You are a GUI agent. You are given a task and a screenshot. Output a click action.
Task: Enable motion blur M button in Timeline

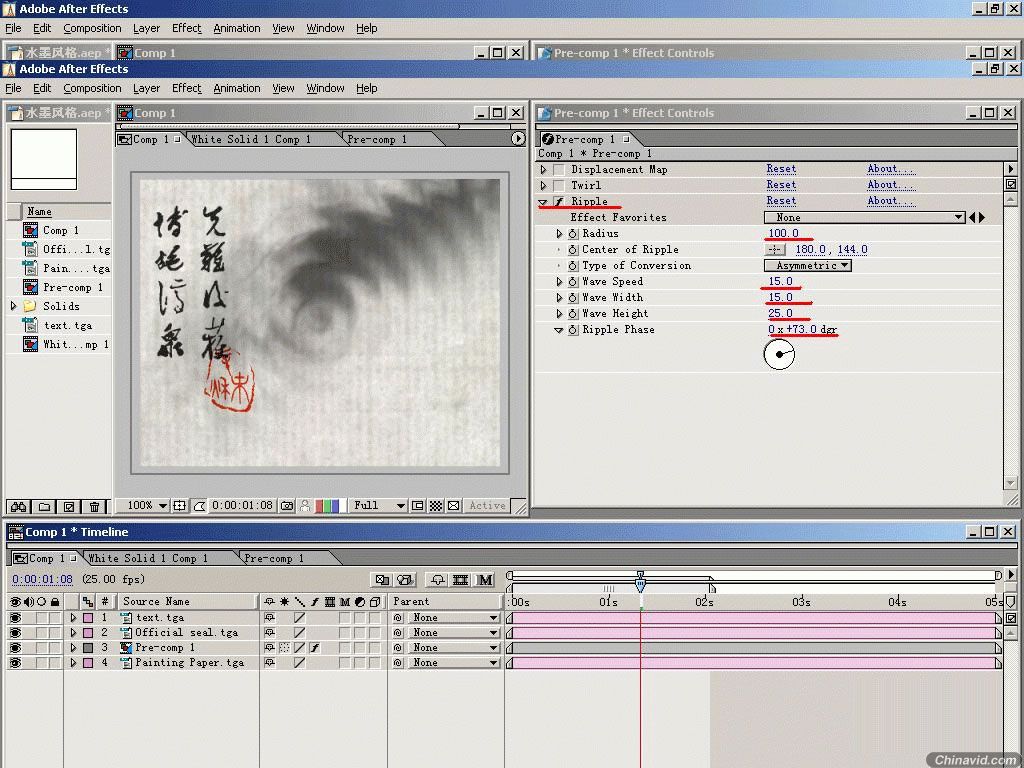point(485,579)
